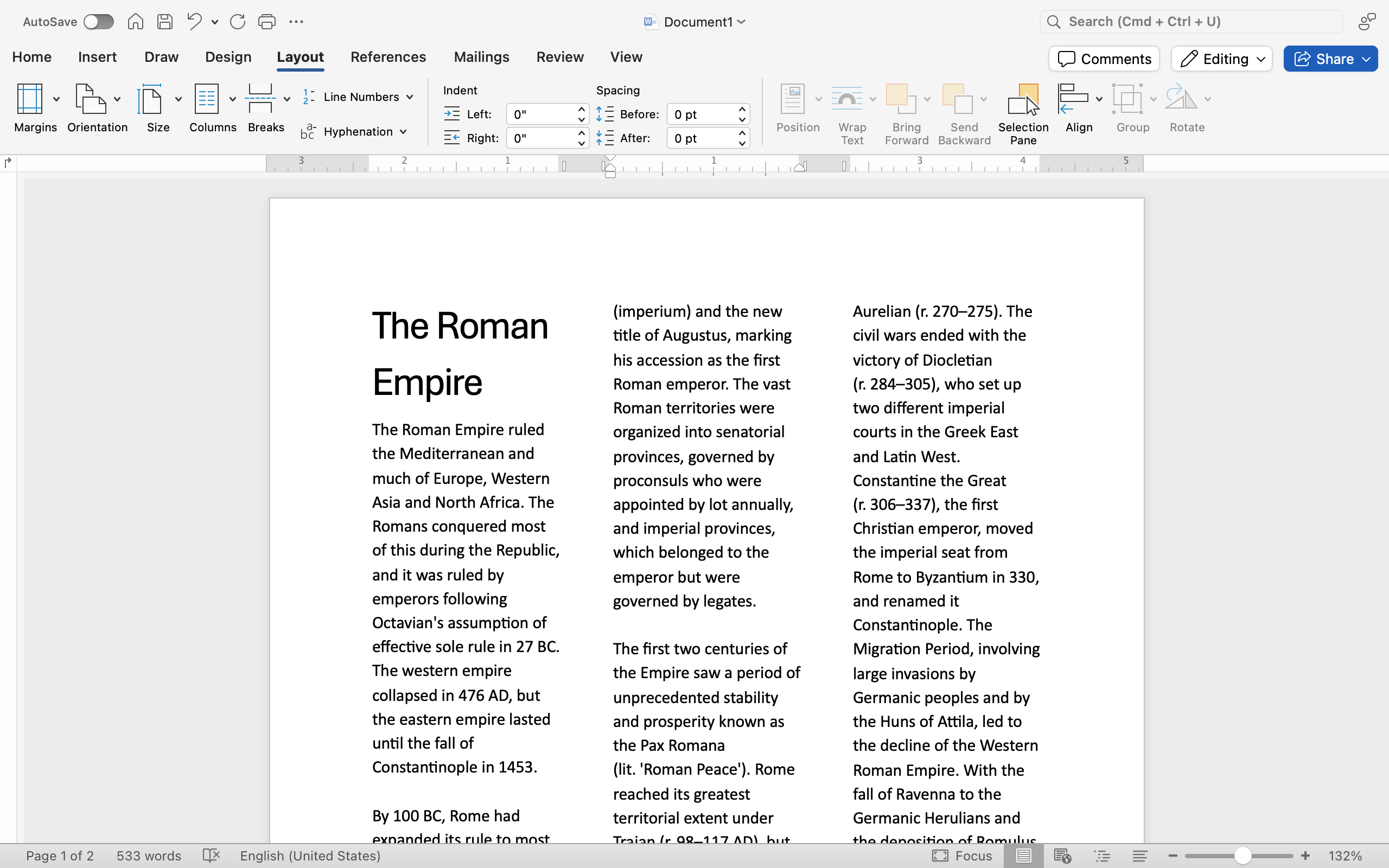Click the Redo icon
The width and height of the screenshot is (1389, 868).
click(237, 22)
